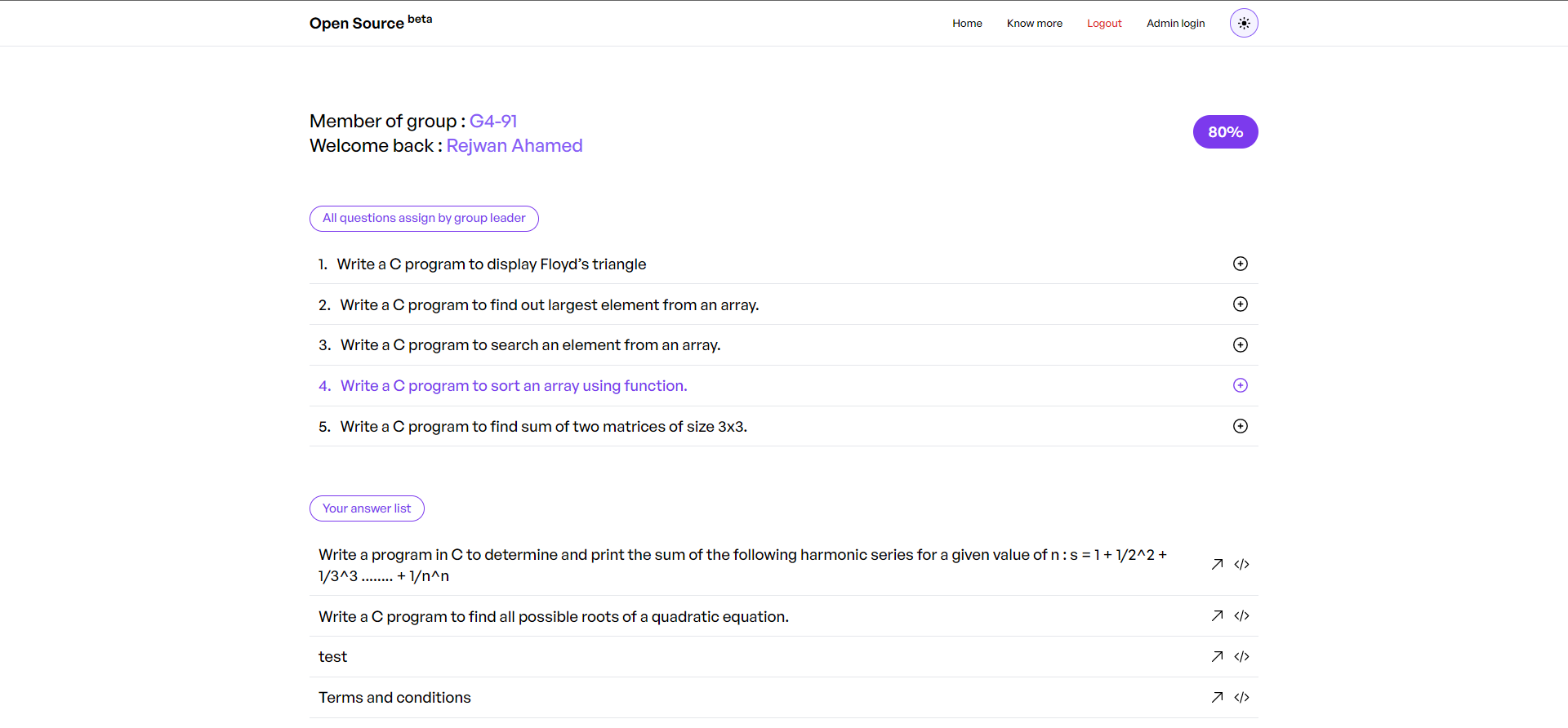The height and width of the screenshot is (728, 1568).
Task: View code icon for the 'test' answer
Action: pos(1241,656)
